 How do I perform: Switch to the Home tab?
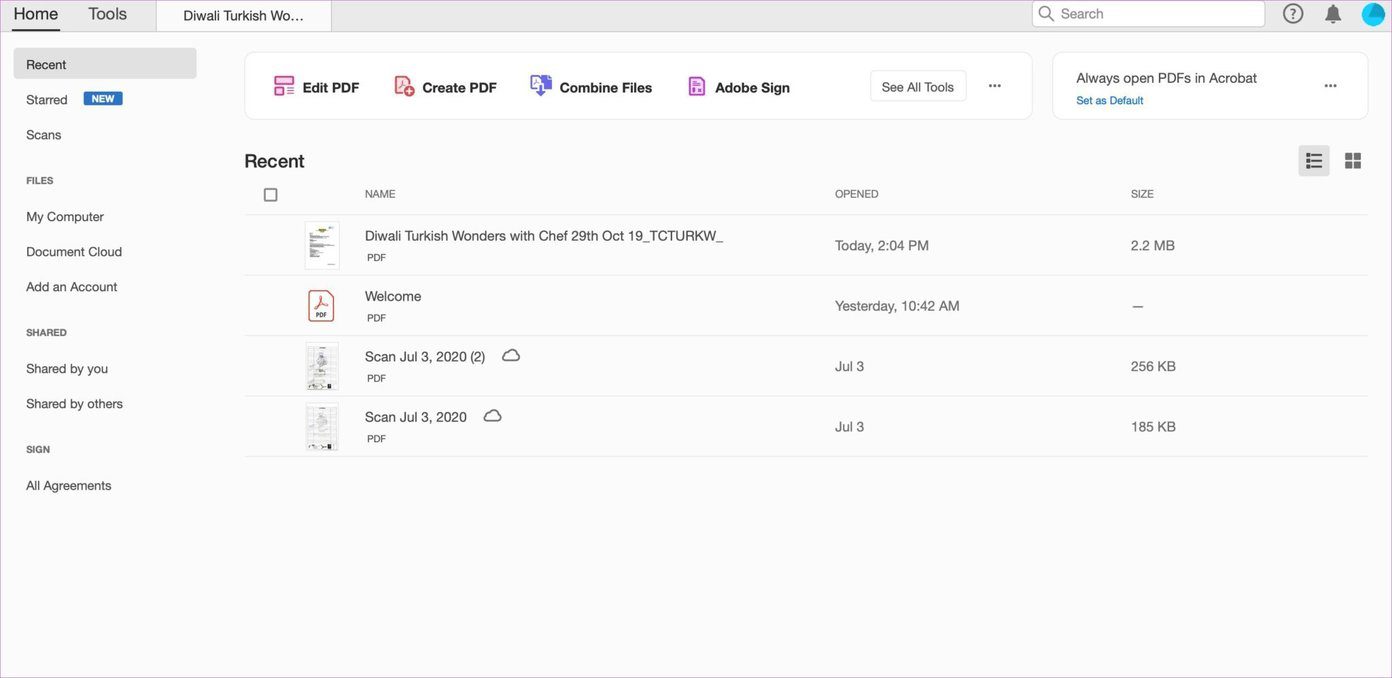click(36, 14)
